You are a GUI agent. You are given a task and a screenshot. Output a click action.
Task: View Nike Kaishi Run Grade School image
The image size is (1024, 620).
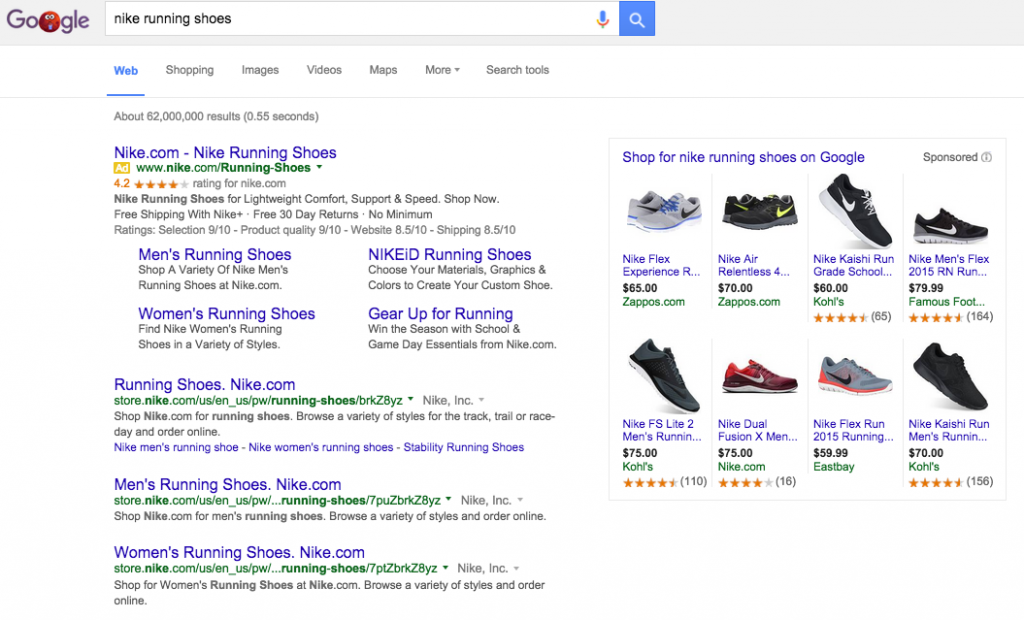856,211
